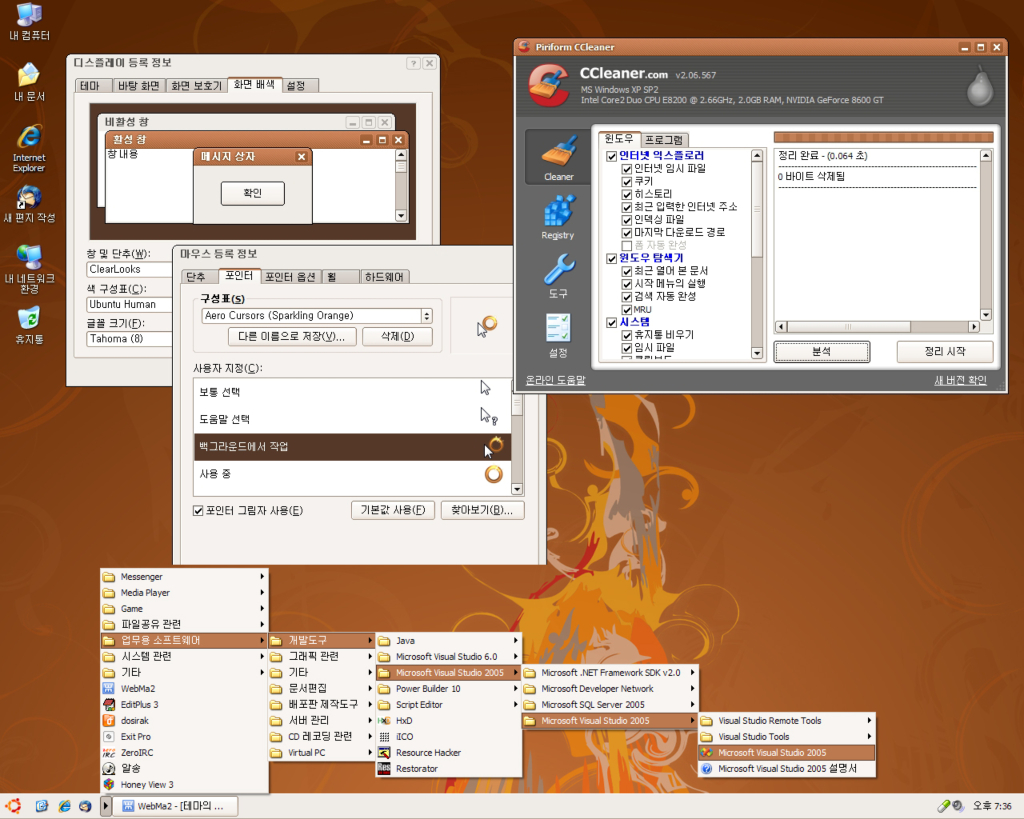1024x819 pixels.
Task: Select the 도움말 선택 cursor row
Action: 352,419
